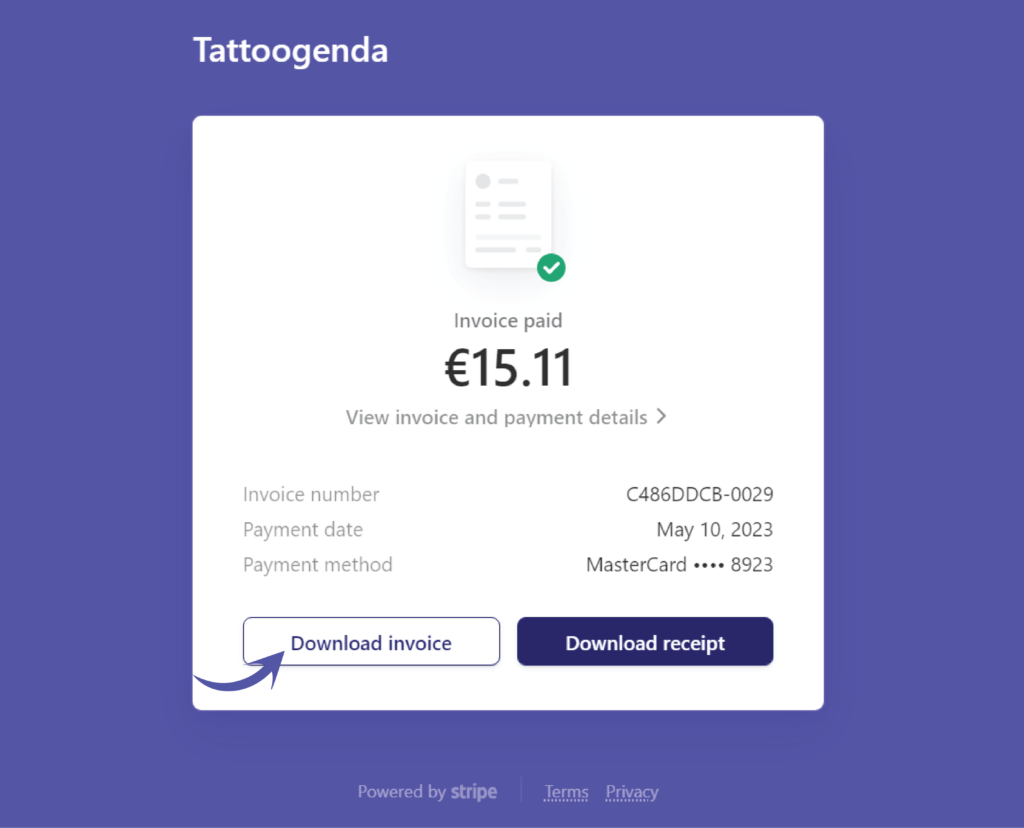Click the MasterCard •••• 8923 payment method
1024x828 pixels.
tap(679, 565)
